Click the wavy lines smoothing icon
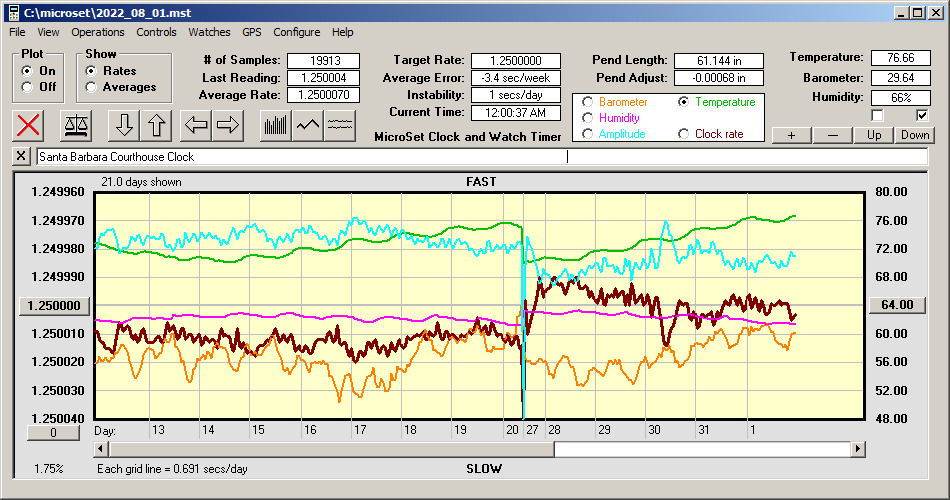Viewport: 950px width, 500px height. click(340, 125)
